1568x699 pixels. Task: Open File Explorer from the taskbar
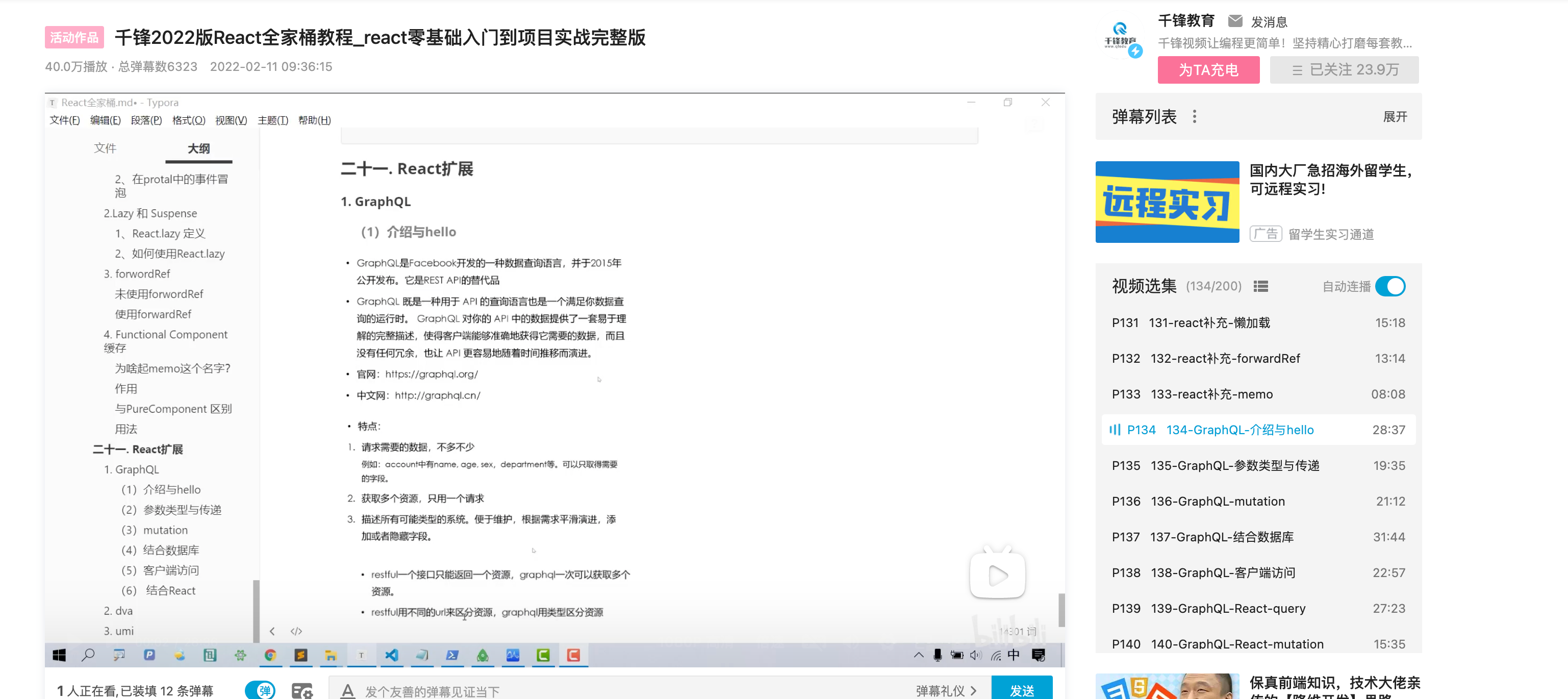331,655
